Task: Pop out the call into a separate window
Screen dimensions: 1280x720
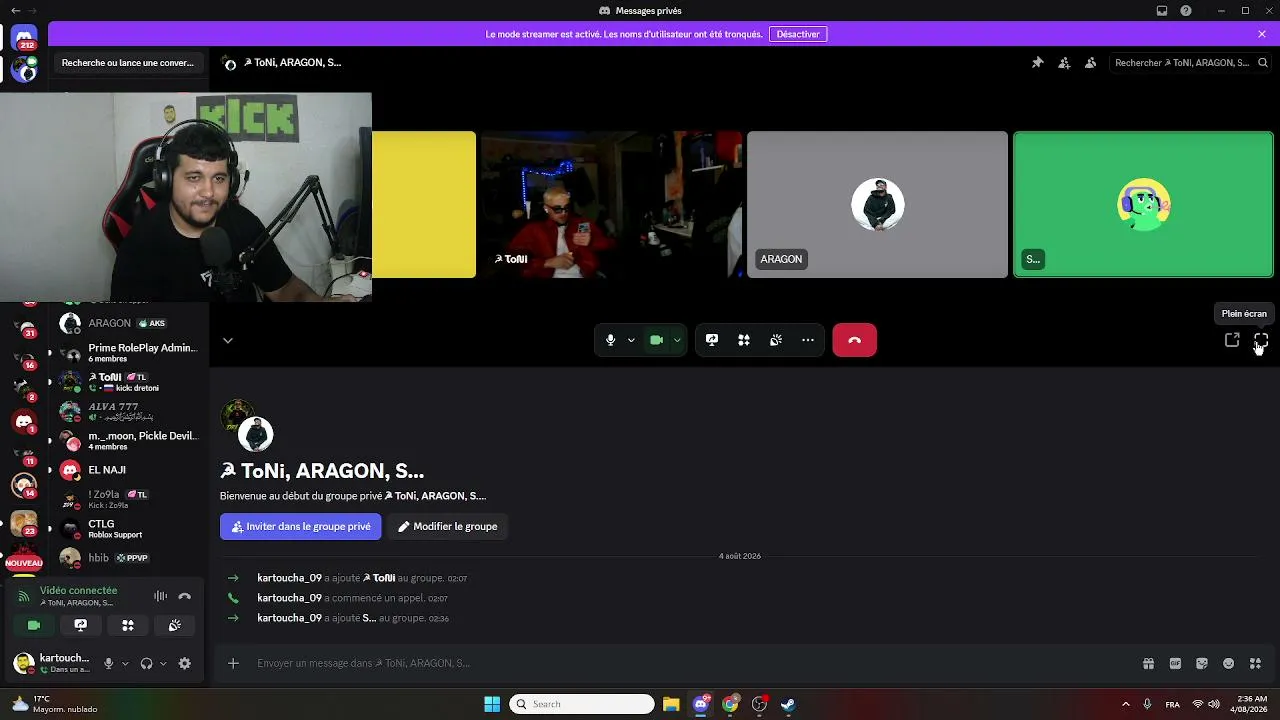Action: pyautogui.click(x=1232, y=340)
